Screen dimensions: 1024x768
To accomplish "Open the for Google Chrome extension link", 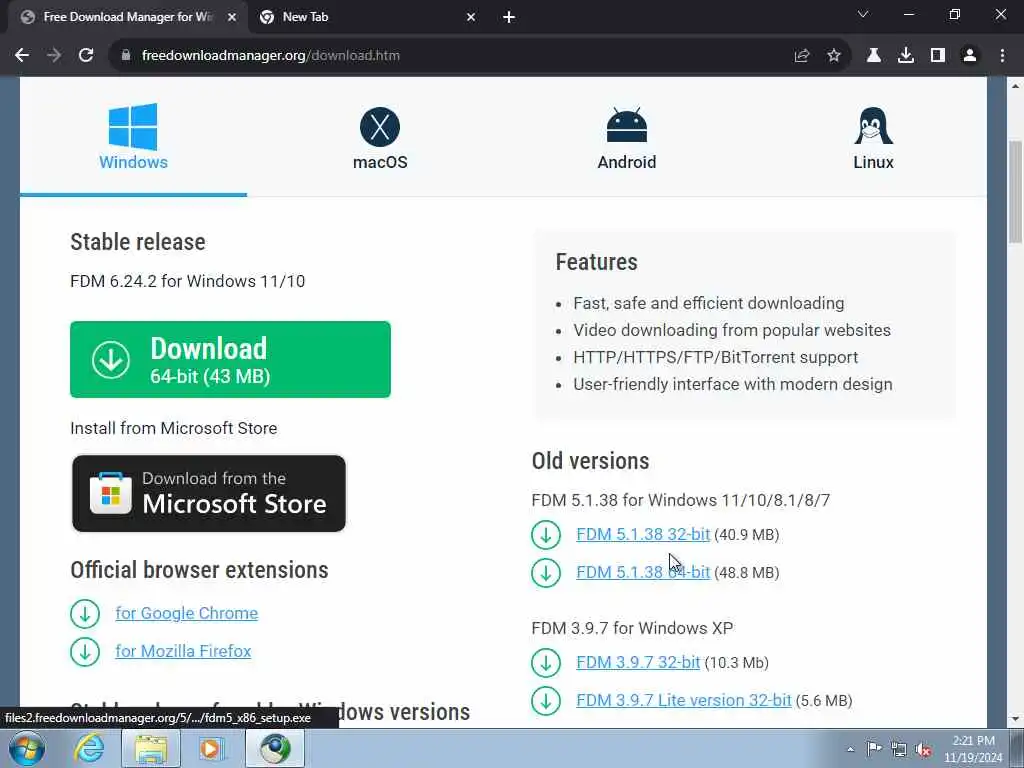I will click(187, 613).
